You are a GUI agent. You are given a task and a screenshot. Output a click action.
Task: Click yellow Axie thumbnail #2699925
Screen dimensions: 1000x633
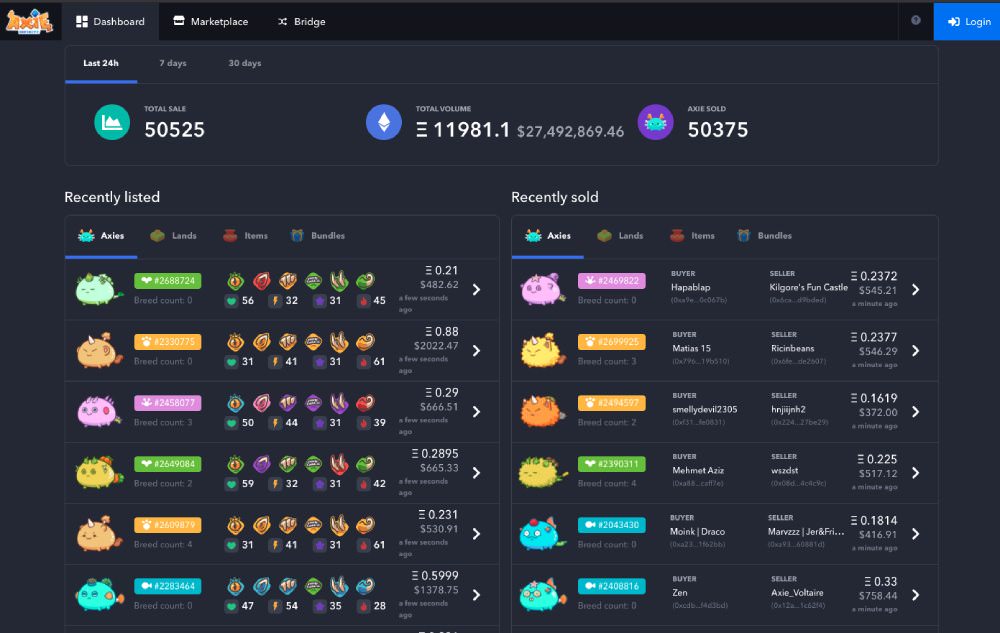pyautogui.click(x=543, y=351)
